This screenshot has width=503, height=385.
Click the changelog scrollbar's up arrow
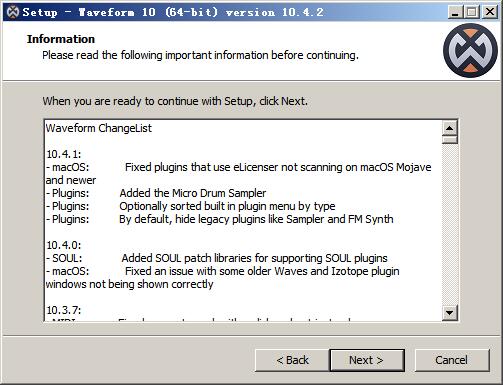coord(450,128)
